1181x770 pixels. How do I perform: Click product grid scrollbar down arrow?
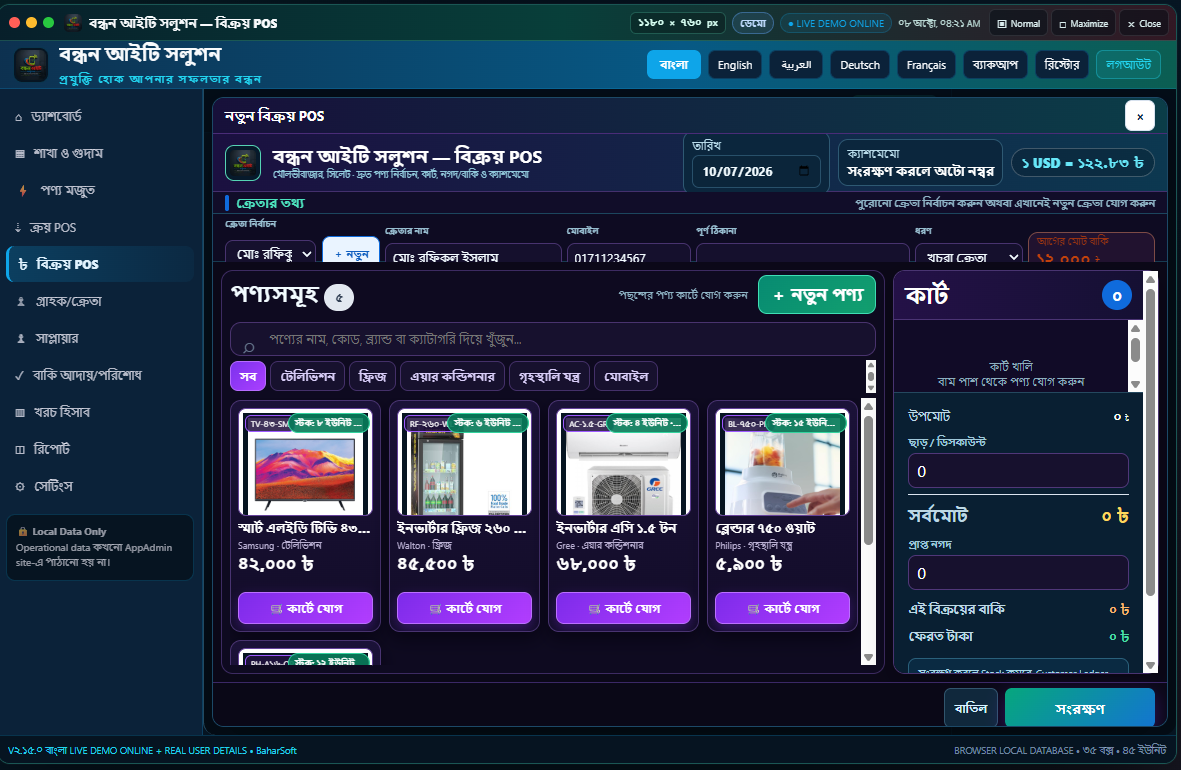point(868,658)
